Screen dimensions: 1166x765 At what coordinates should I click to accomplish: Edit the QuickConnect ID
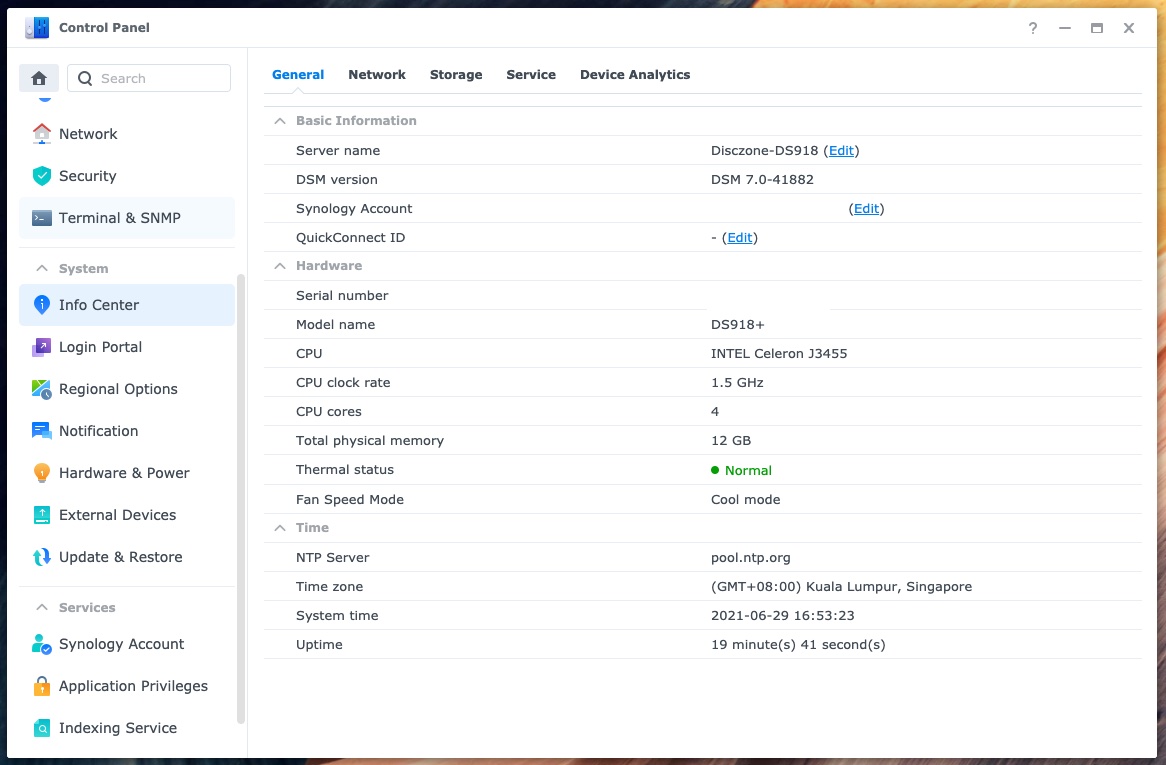click(x=739, y=238)
